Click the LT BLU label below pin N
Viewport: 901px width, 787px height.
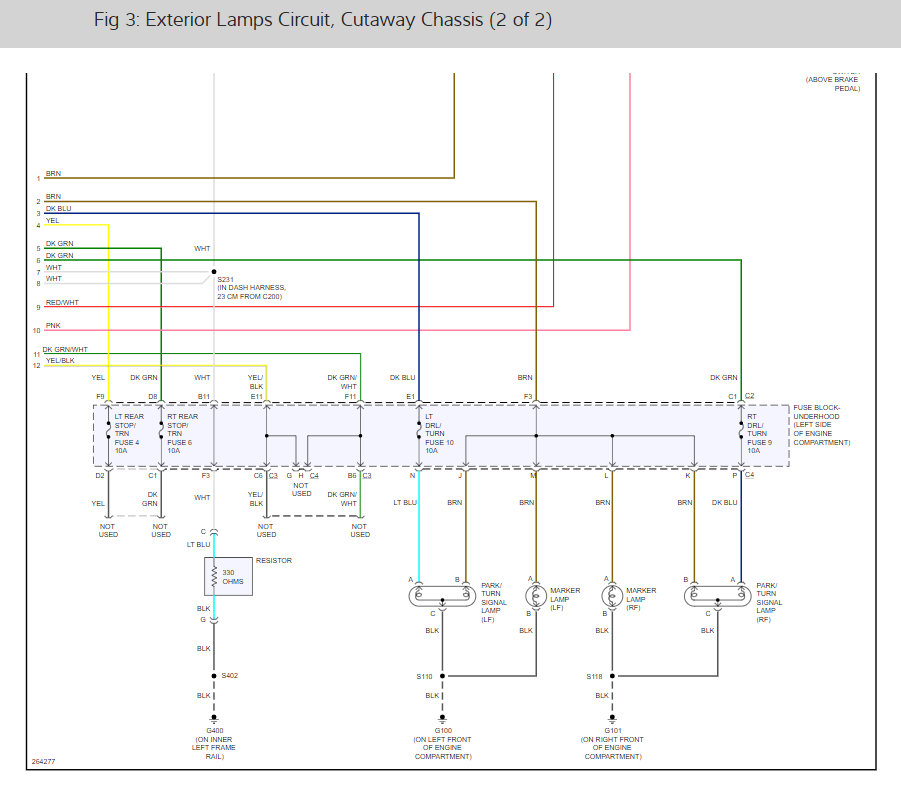[x=405, y=503]
